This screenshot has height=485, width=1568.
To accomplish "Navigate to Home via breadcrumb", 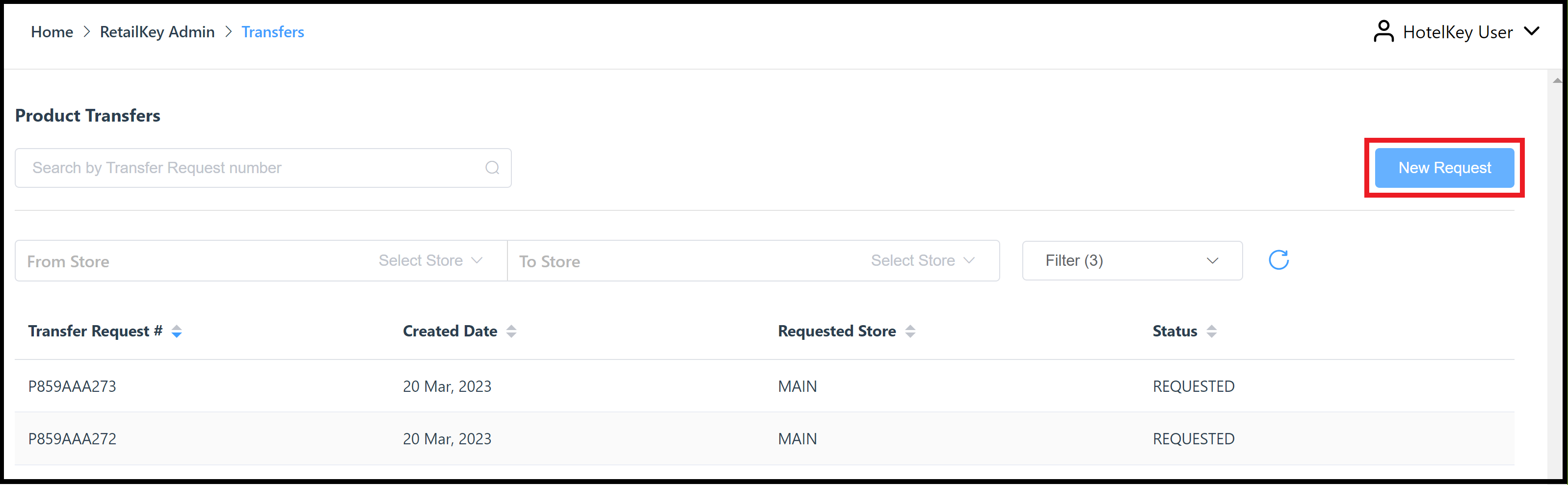I will click(x=52, y=32).
